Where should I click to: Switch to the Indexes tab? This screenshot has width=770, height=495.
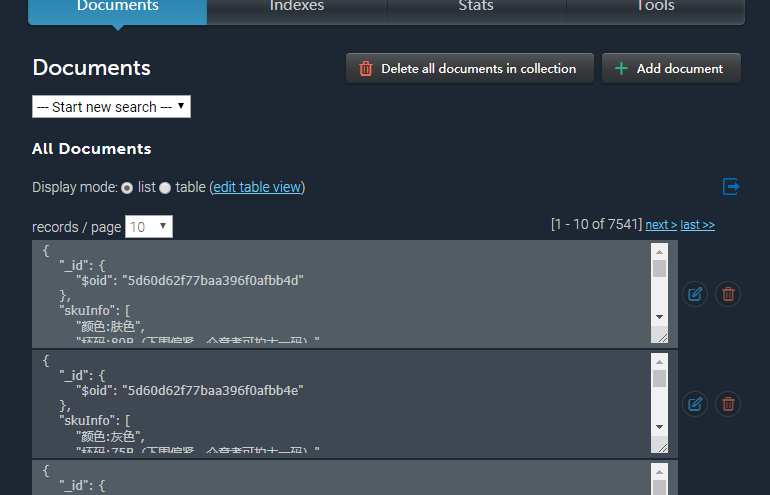(297, 11)
